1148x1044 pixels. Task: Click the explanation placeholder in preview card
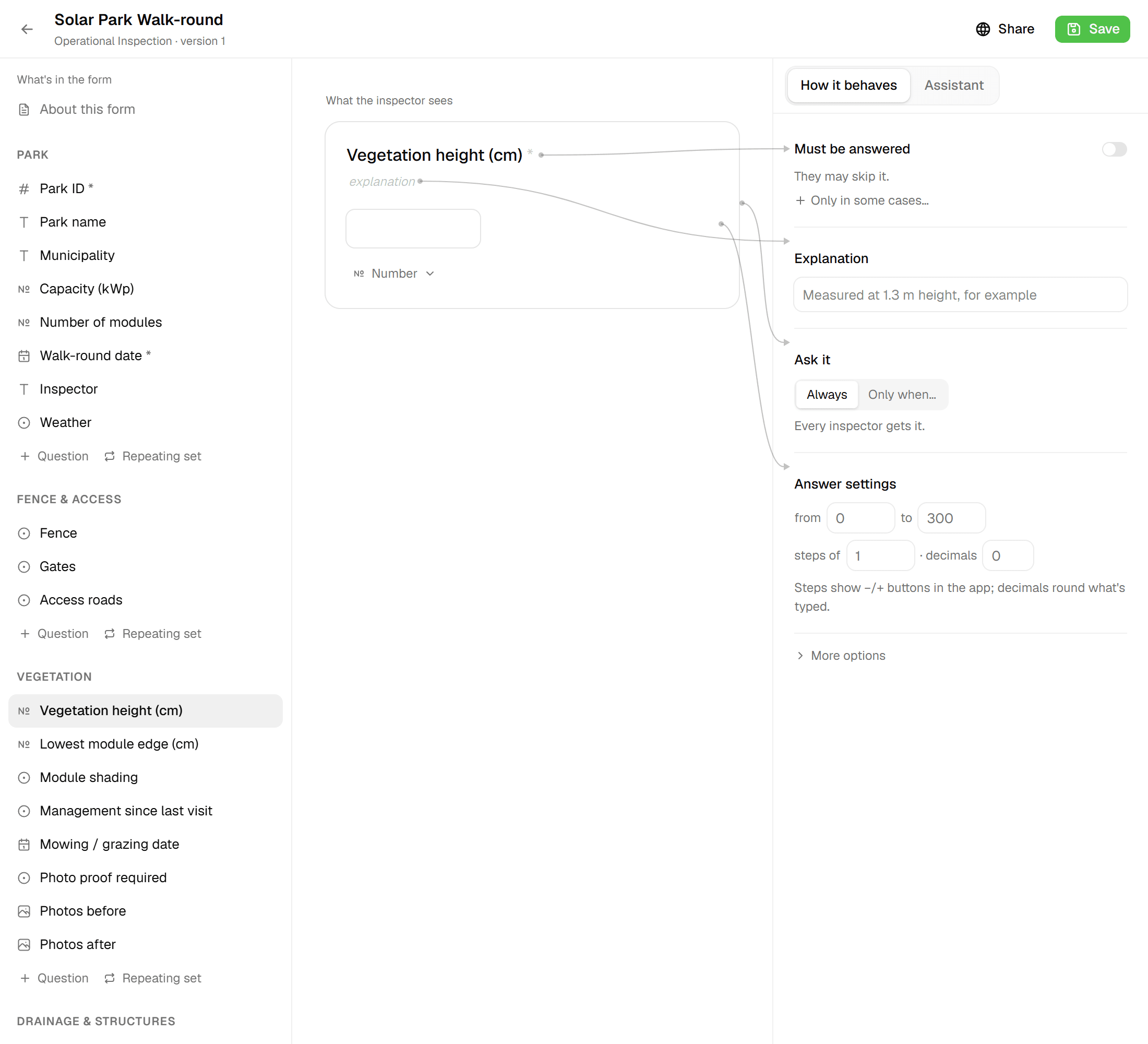382,182
